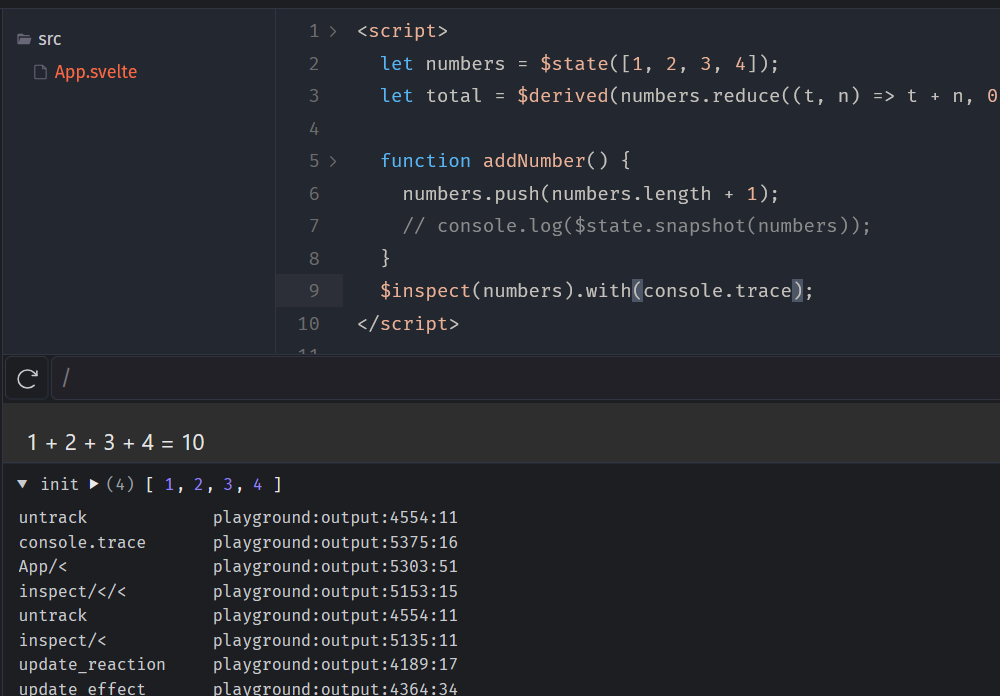Open the App/< source link 5303:51

(x=335, y=567)
